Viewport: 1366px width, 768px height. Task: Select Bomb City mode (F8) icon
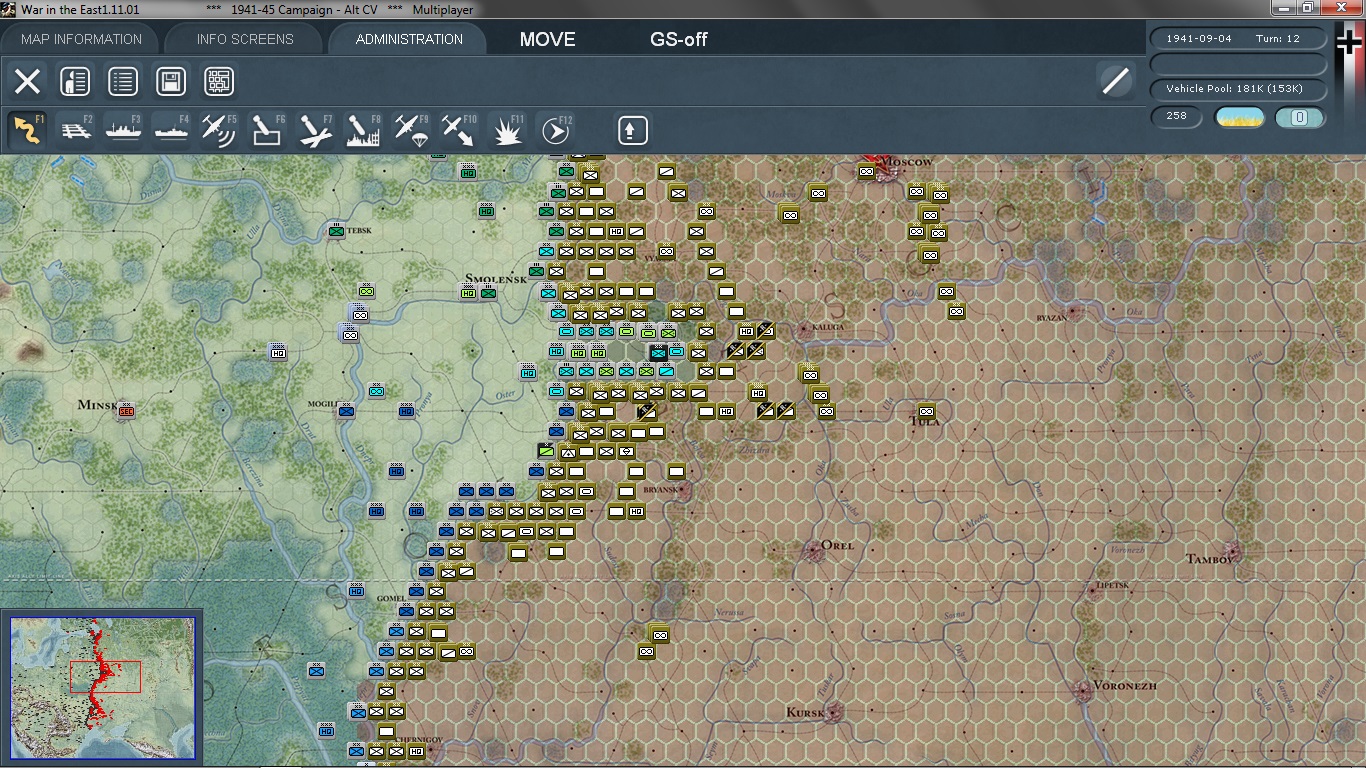pyautogui.click(x=363, y=131)
